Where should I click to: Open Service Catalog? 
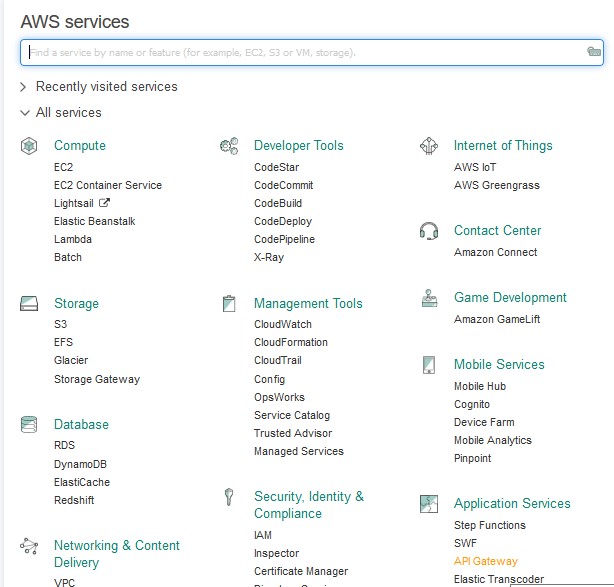(292, 415)
